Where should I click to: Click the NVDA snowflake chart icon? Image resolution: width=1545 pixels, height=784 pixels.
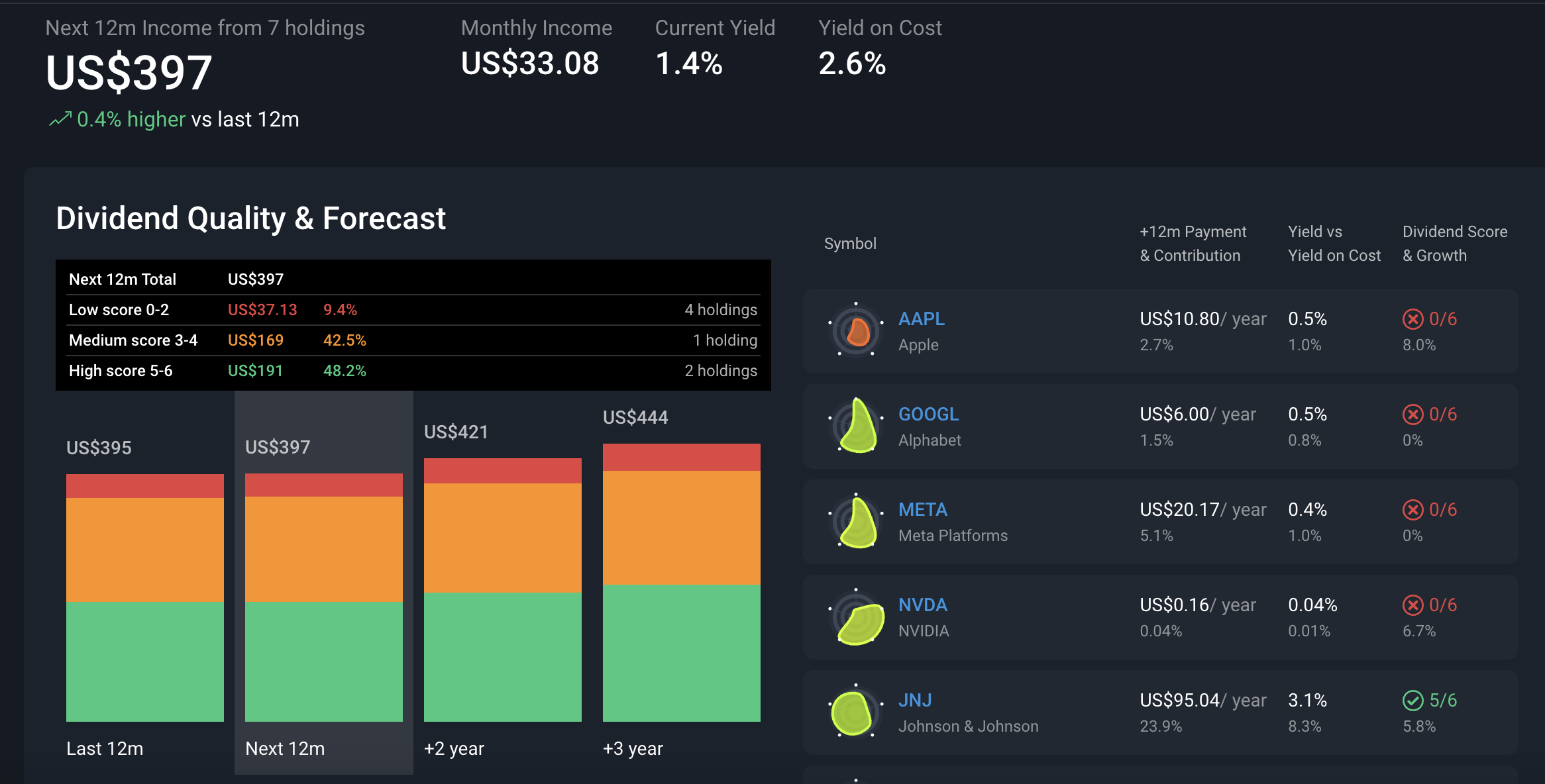[x=856, y=616]
